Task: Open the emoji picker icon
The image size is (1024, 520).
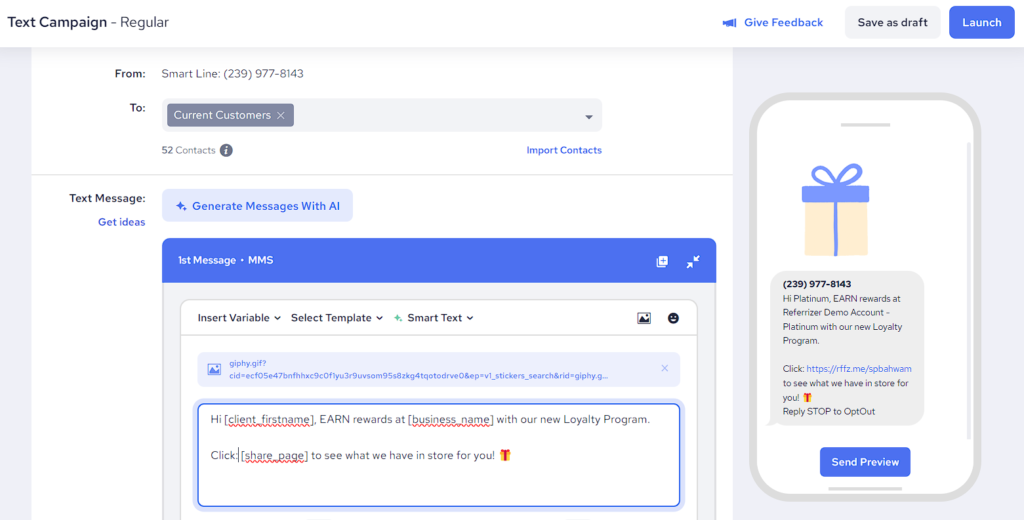Action: click(x=673, y=318)
